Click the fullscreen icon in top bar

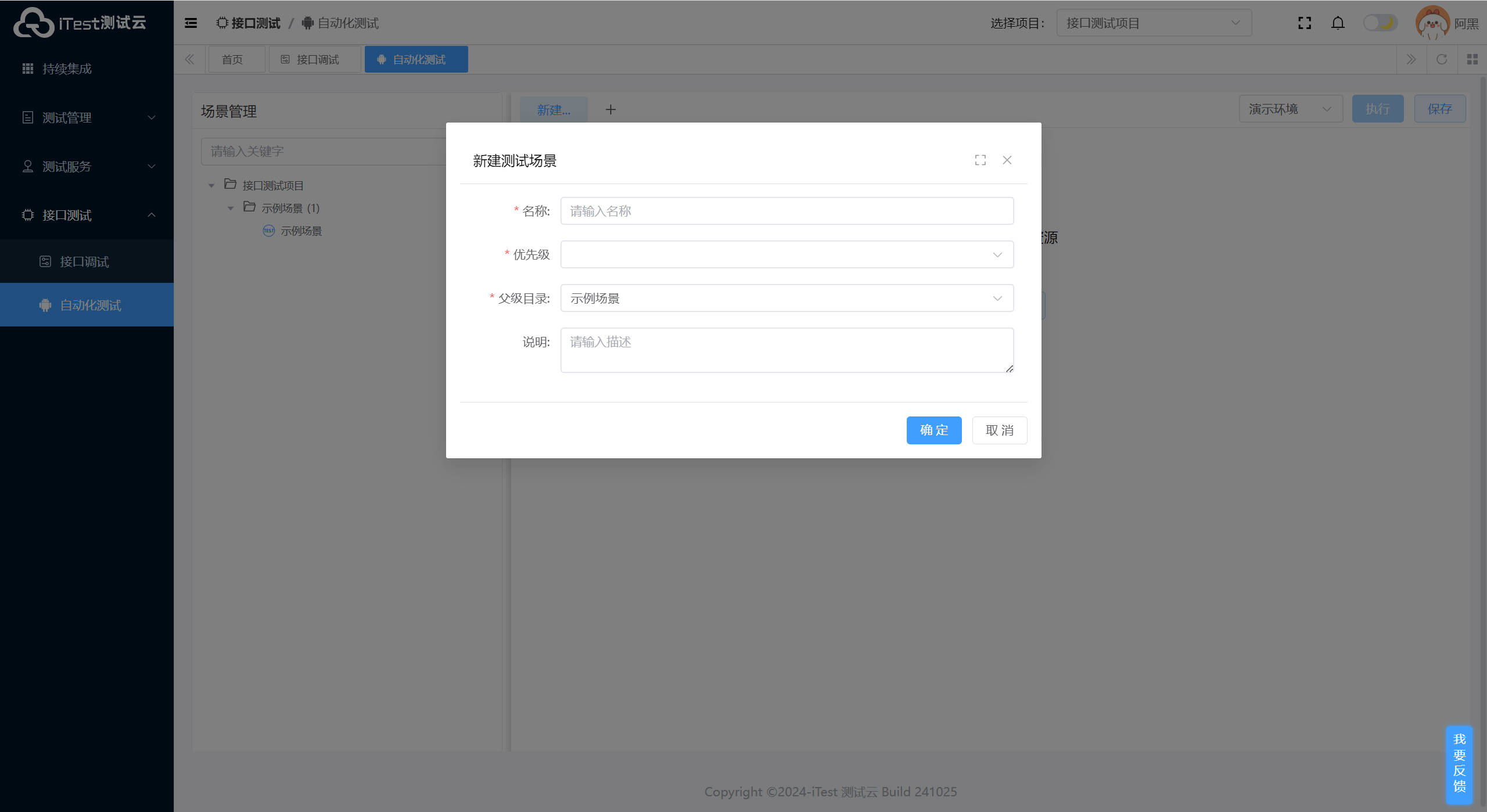(1305, 23)
